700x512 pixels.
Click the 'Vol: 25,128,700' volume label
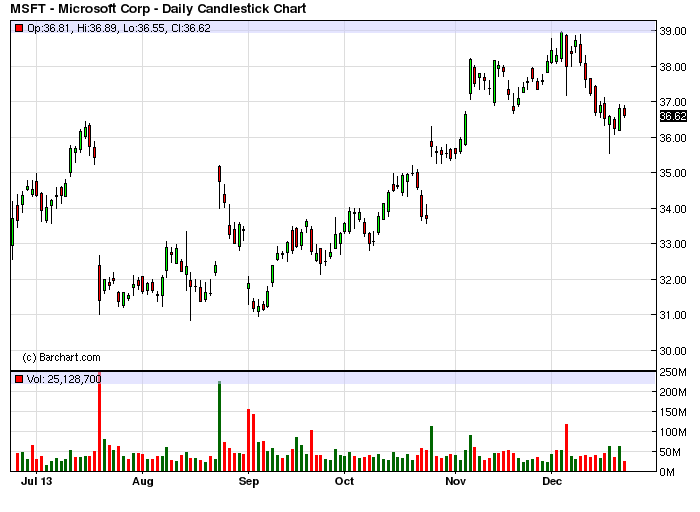pos(64,379)
